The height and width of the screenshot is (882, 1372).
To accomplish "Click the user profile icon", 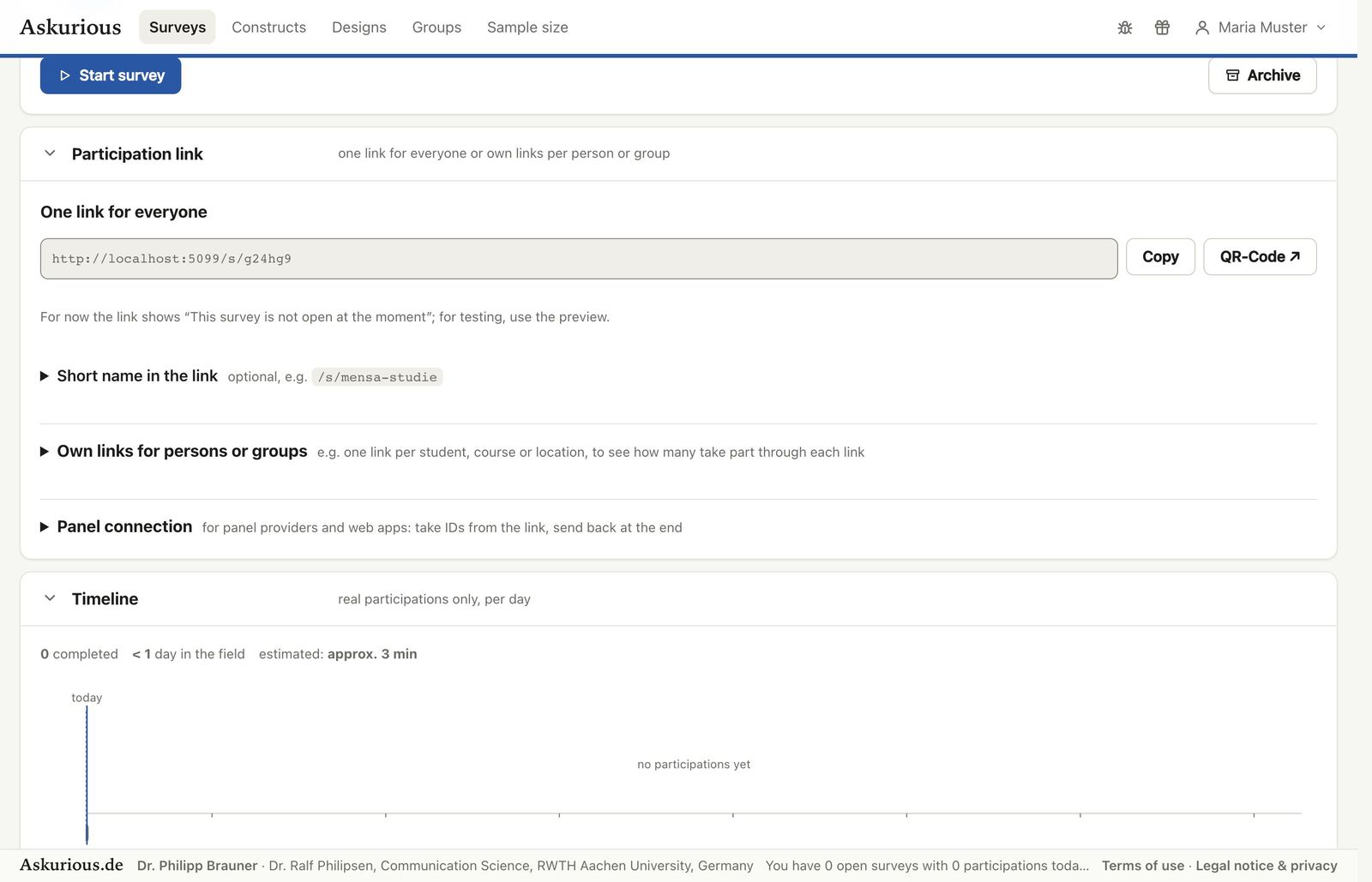I will click(1202, 27).
